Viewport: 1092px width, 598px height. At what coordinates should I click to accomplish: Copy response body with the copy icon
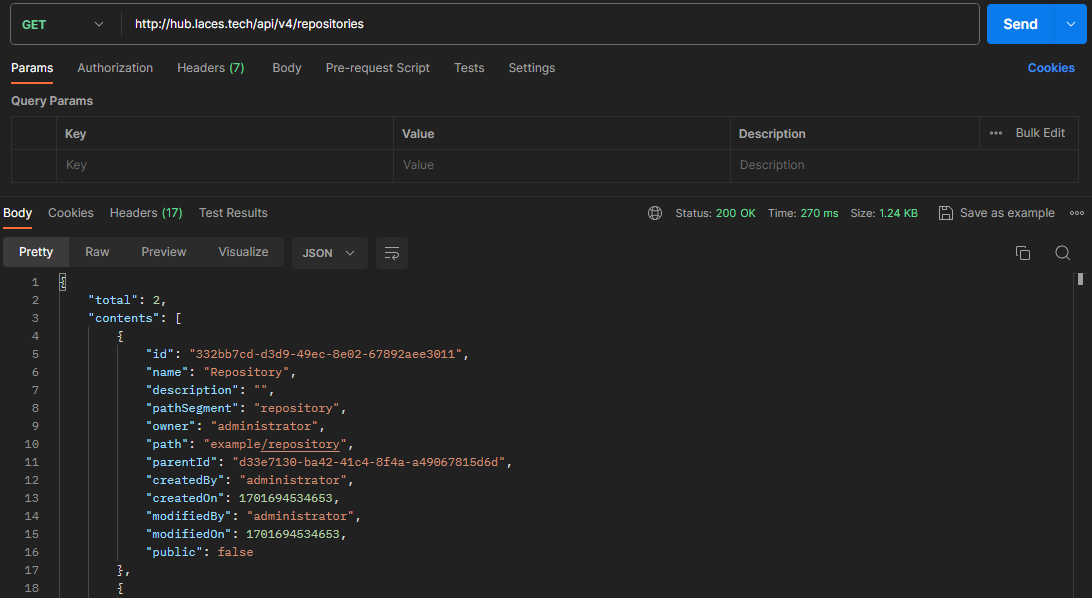click(x=1022, y=253)
